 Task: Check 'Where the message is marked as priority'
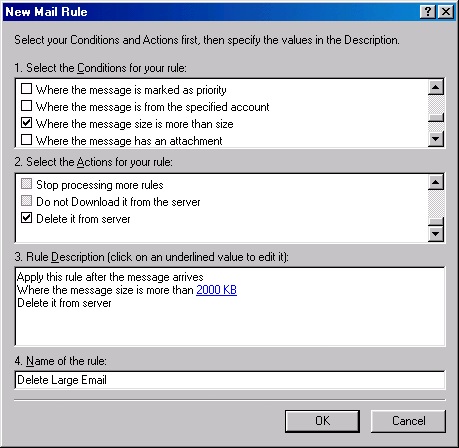[27, 89]
